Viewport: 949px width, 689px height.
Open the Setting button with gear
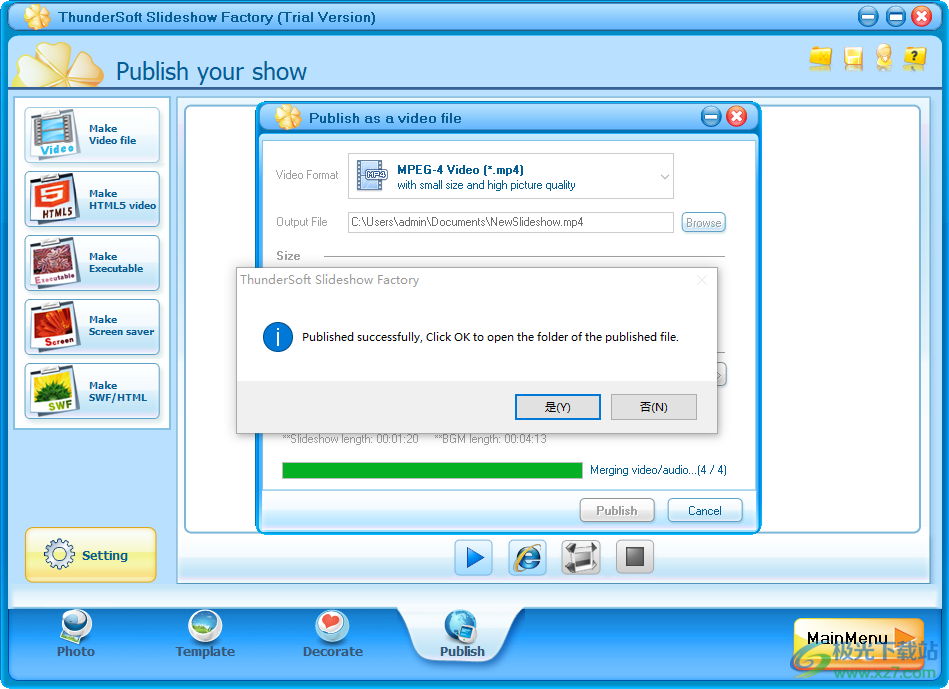pyautogui.click(x=91, y=555)
